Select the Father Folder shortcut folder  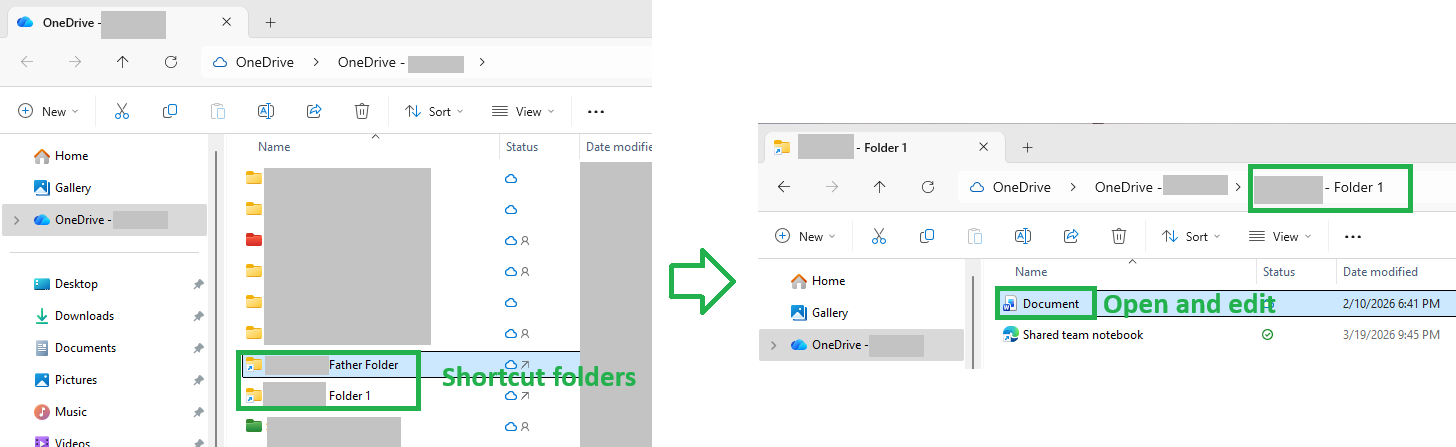(x=329, y=365)
